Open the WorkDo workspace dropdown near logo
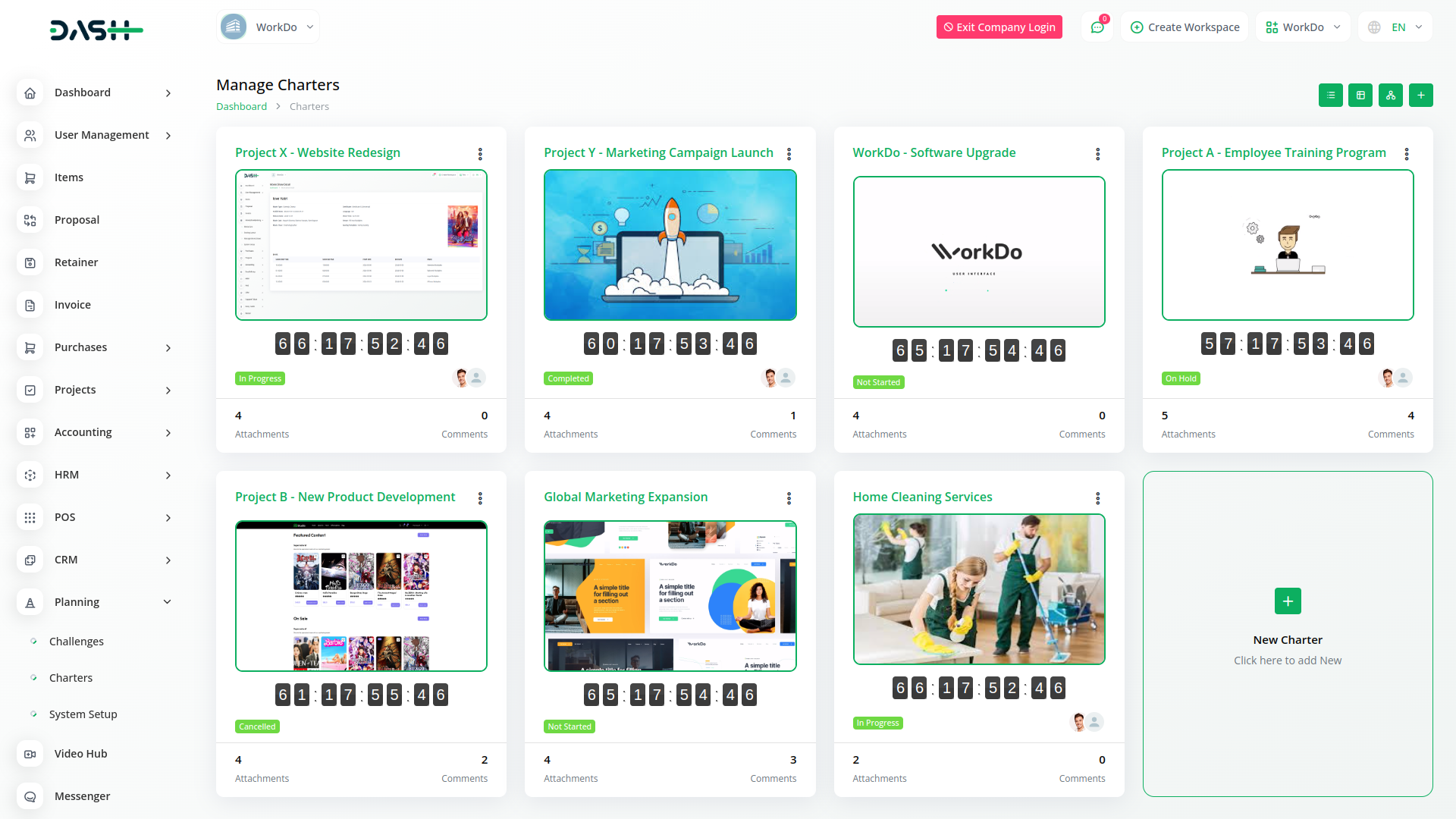Viewport: 1456px width, 819px height. coord(268,27)
